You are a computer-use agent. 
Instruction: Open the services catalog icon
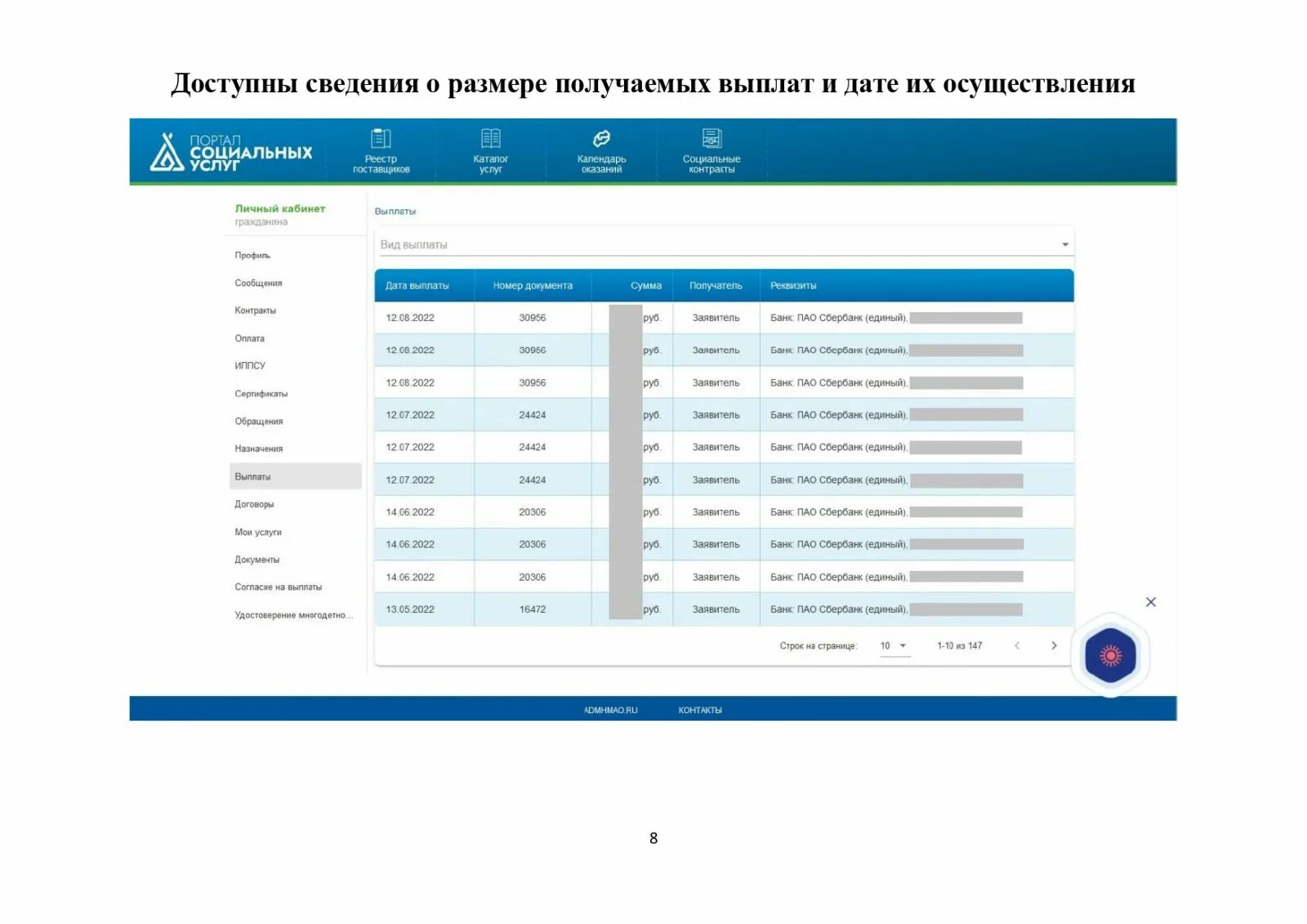pos(491,138)
